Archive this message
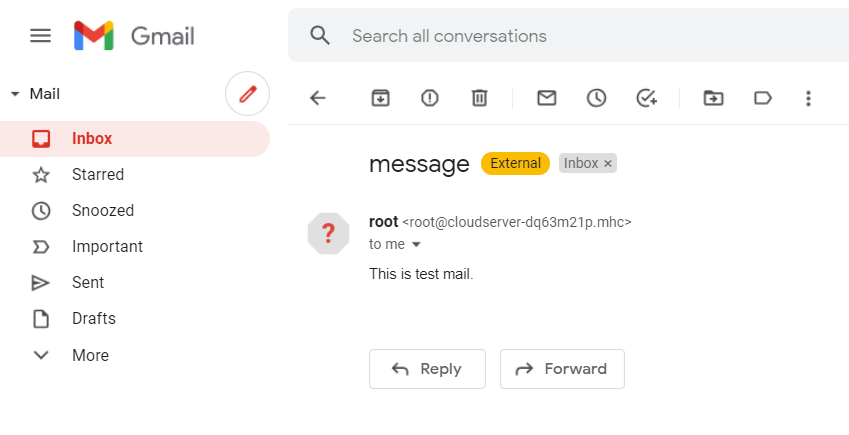849x435 pixels. 381,98
